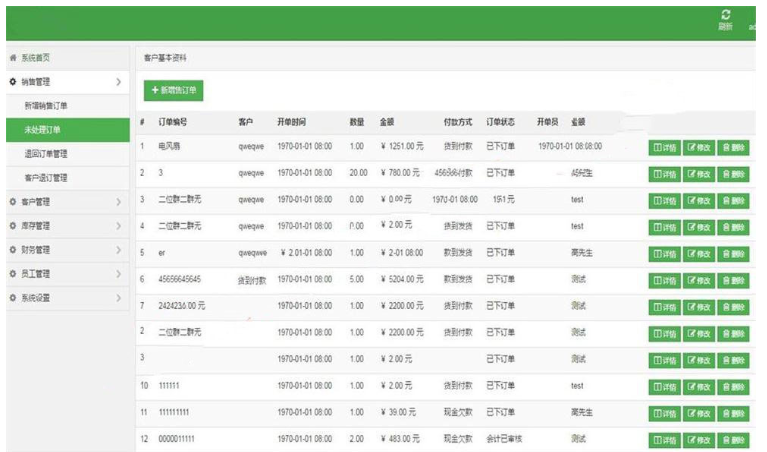Click the gear icon beside 财务管理
Viewport: 767px width, 452px height.
[x=13, y=250]
